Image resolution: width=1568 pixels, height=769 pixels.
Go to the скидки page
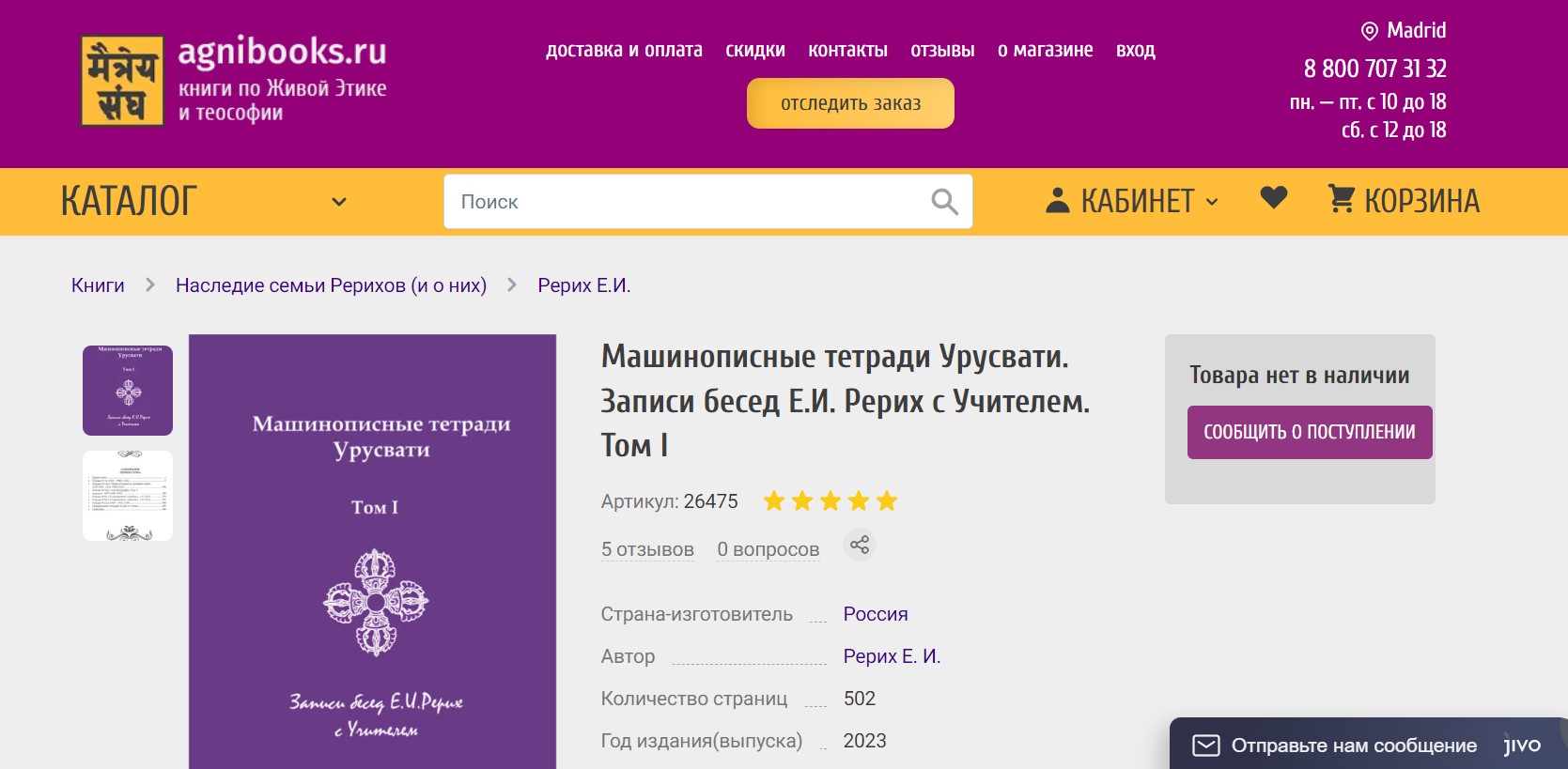coord(754,50)
